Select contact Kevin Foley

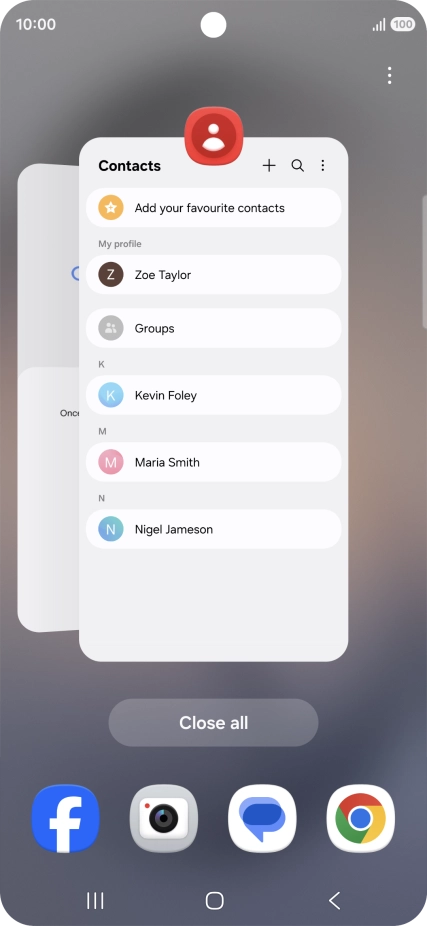pos(214,395)
